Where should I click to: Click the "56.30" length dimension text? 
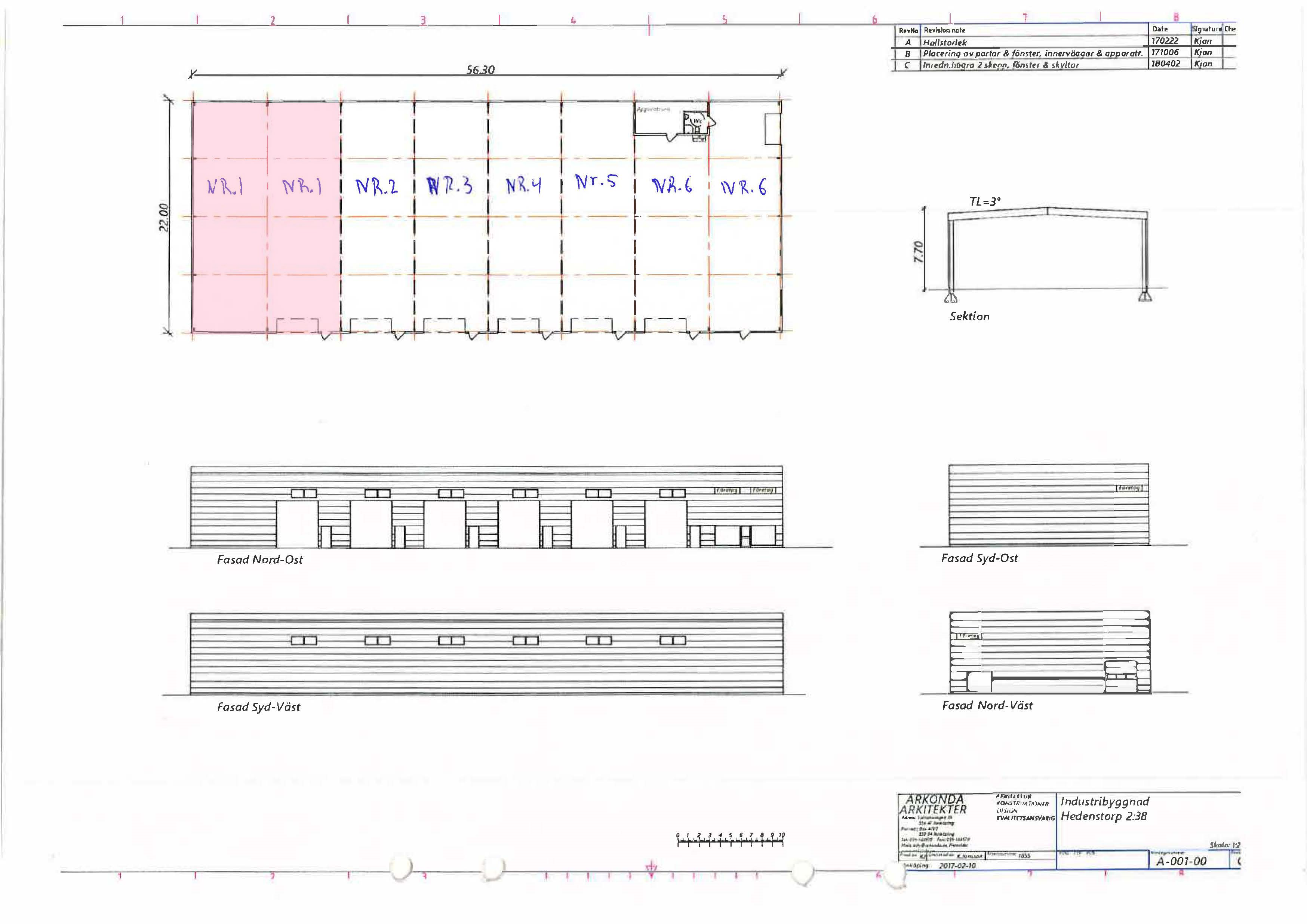click(x=480, y=70)
